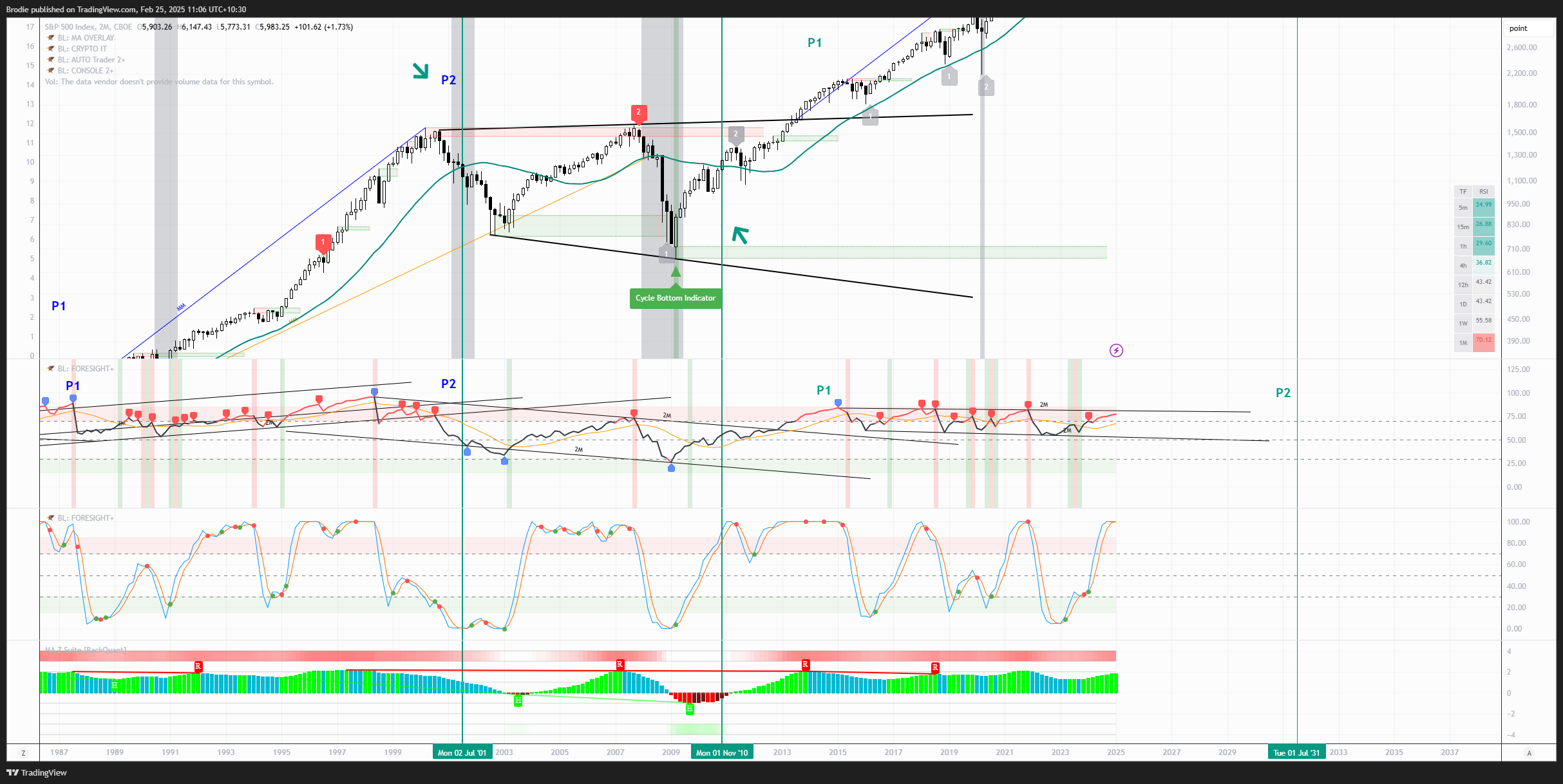Click the RSI header in the RSI table
The width and height of the screenshot is (1563, 784).
point(1484,192)
